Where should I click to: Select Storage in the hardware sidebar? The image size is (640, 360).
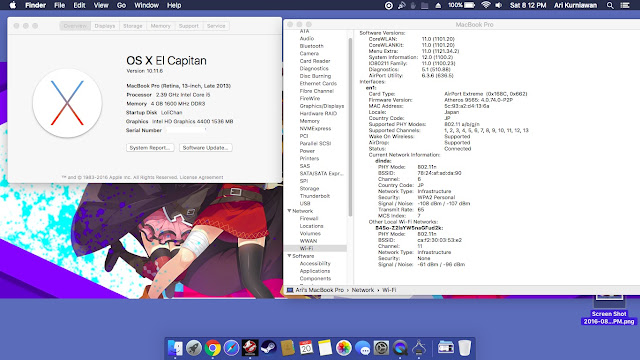[x=309, y=189]
